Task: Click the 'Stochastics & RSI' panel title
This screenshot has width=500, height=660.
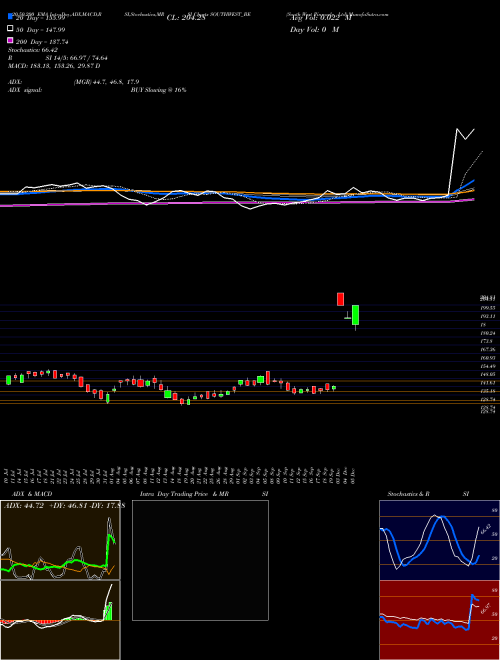Action: point(428,494)
